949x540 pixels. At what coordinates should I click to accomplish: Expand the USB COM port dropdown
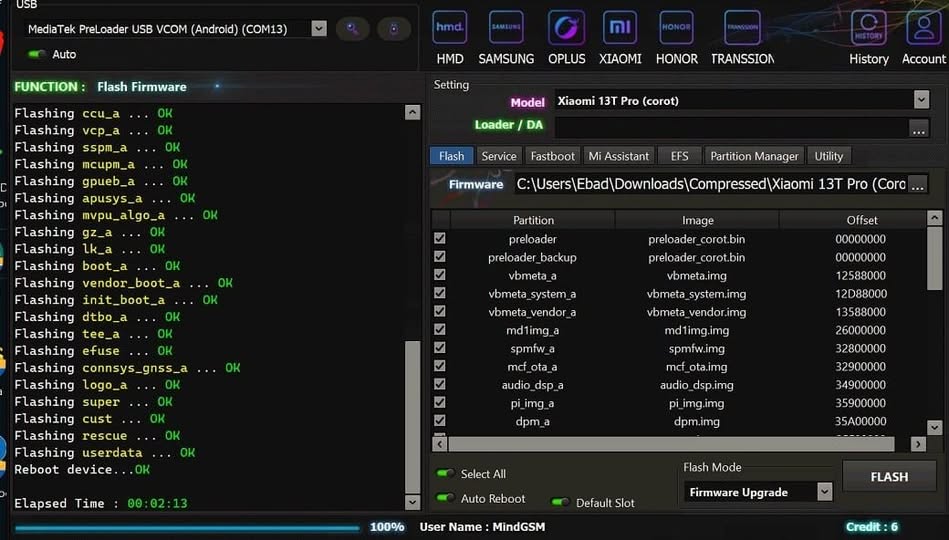(x=318, y=29)
